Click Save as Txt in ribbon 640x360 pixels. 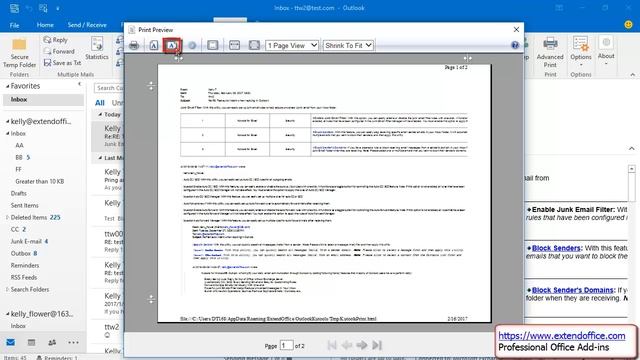coord(62,63)
